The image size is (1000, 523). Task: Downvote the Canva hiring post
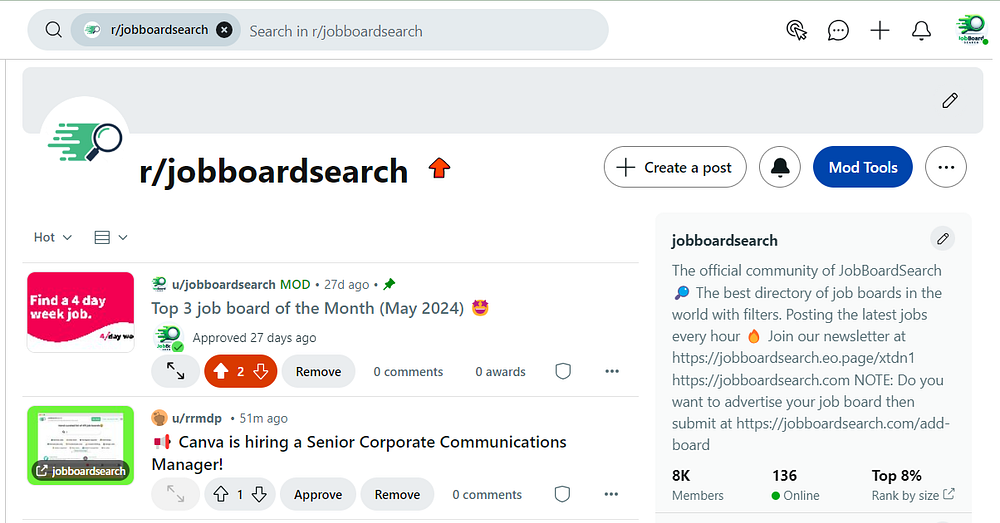[x=259, y=494]
